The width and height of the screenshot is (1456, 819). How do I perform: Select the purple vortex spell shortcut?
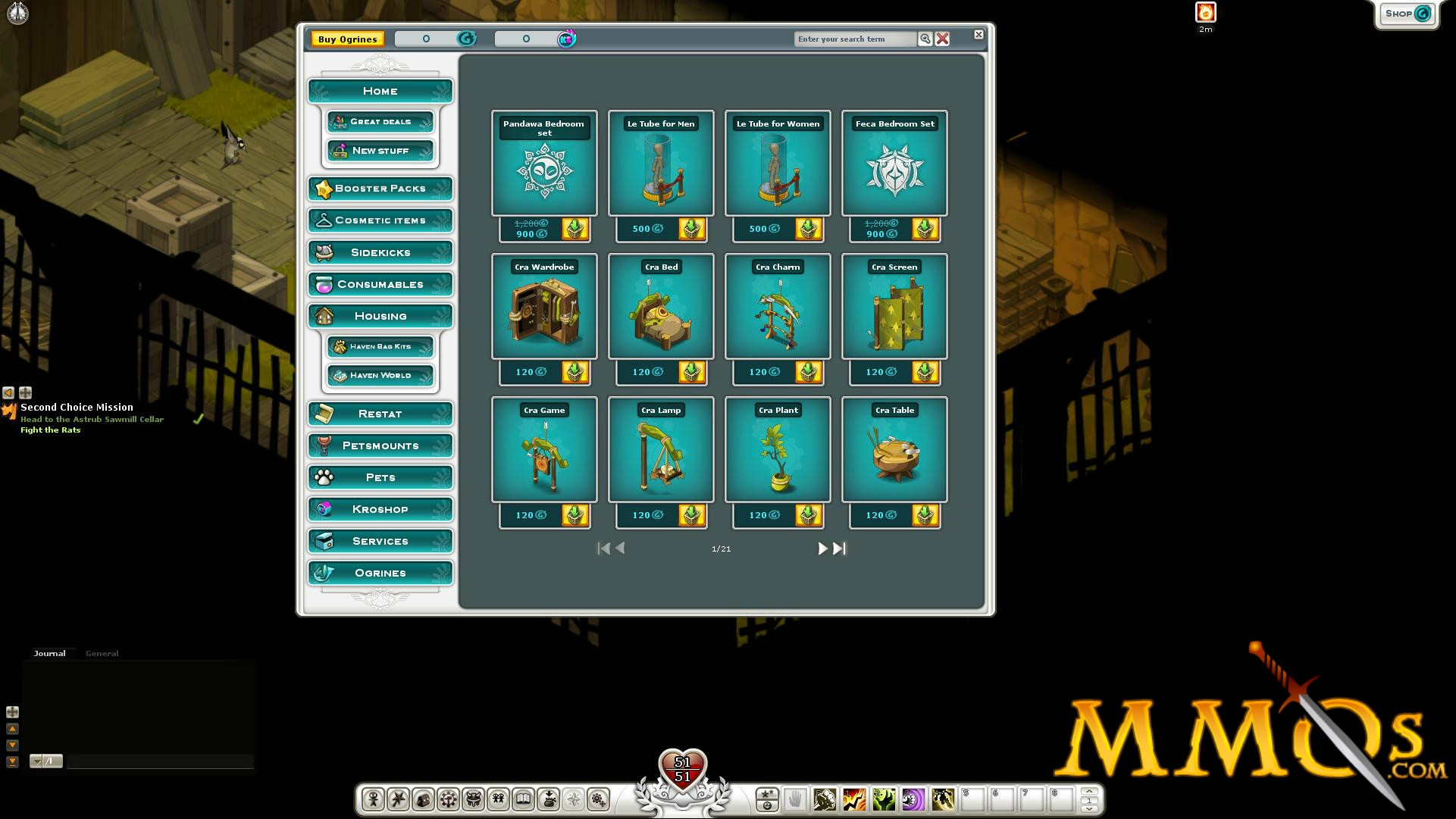913,799
